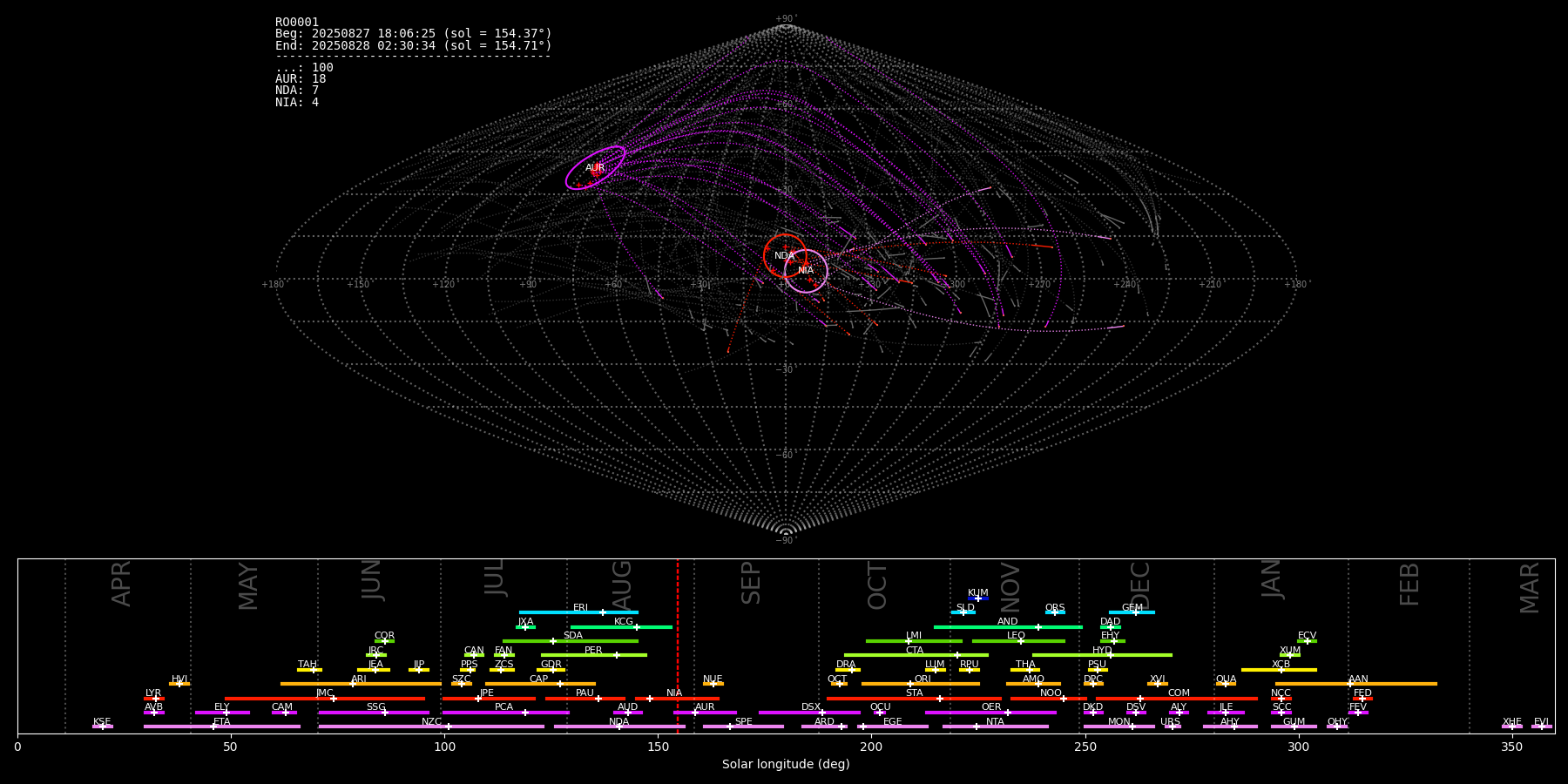This screenshot has height=784, width=1568.
Task: Select the SPE shower bar in timeline
Action: (743, 727)
